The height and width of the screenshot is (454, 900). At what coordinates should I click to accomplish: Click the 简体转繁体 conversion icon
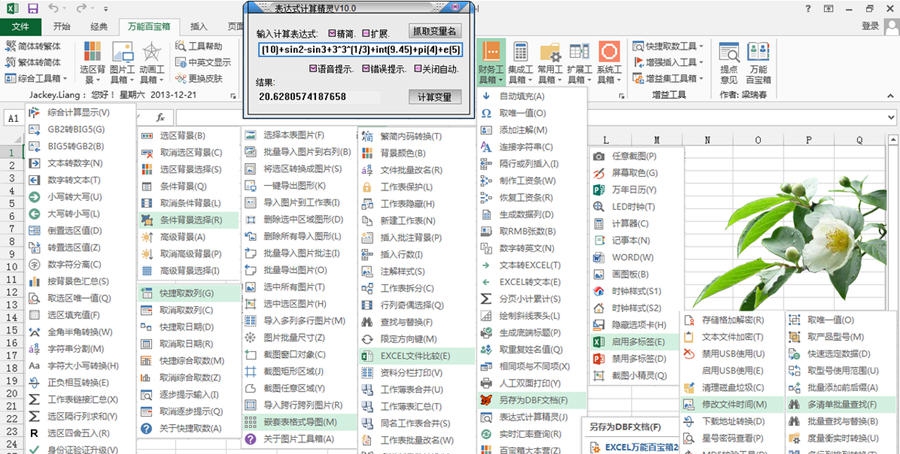(10, 46)
